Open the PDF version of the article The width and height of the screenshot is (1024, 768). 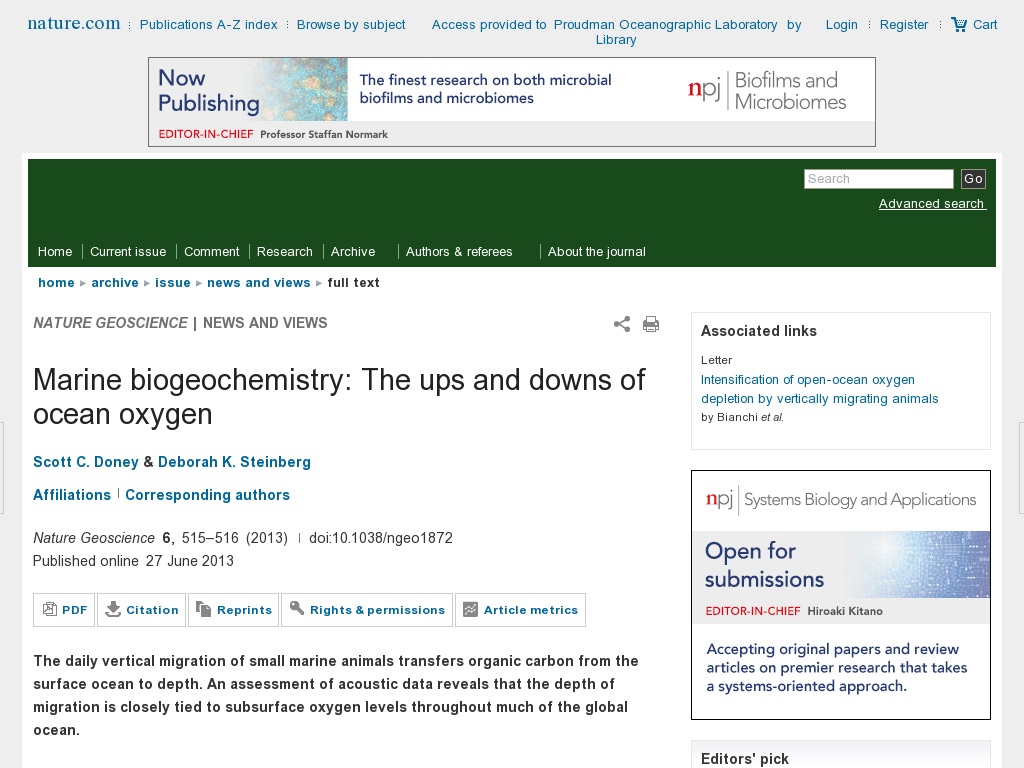coord(64,610)
